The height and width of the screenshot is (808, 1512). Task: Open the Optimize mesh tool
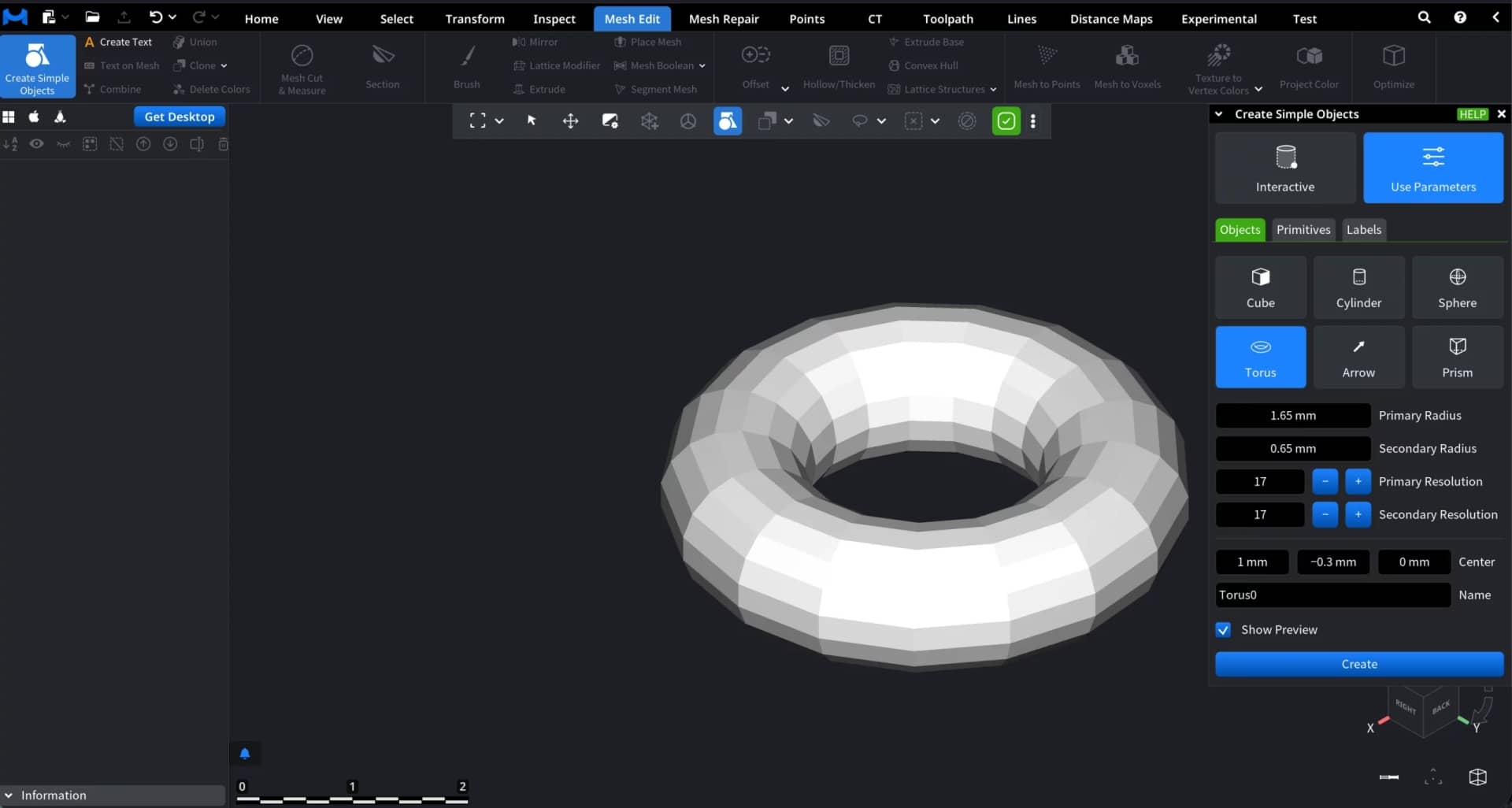pos(1394,67)
